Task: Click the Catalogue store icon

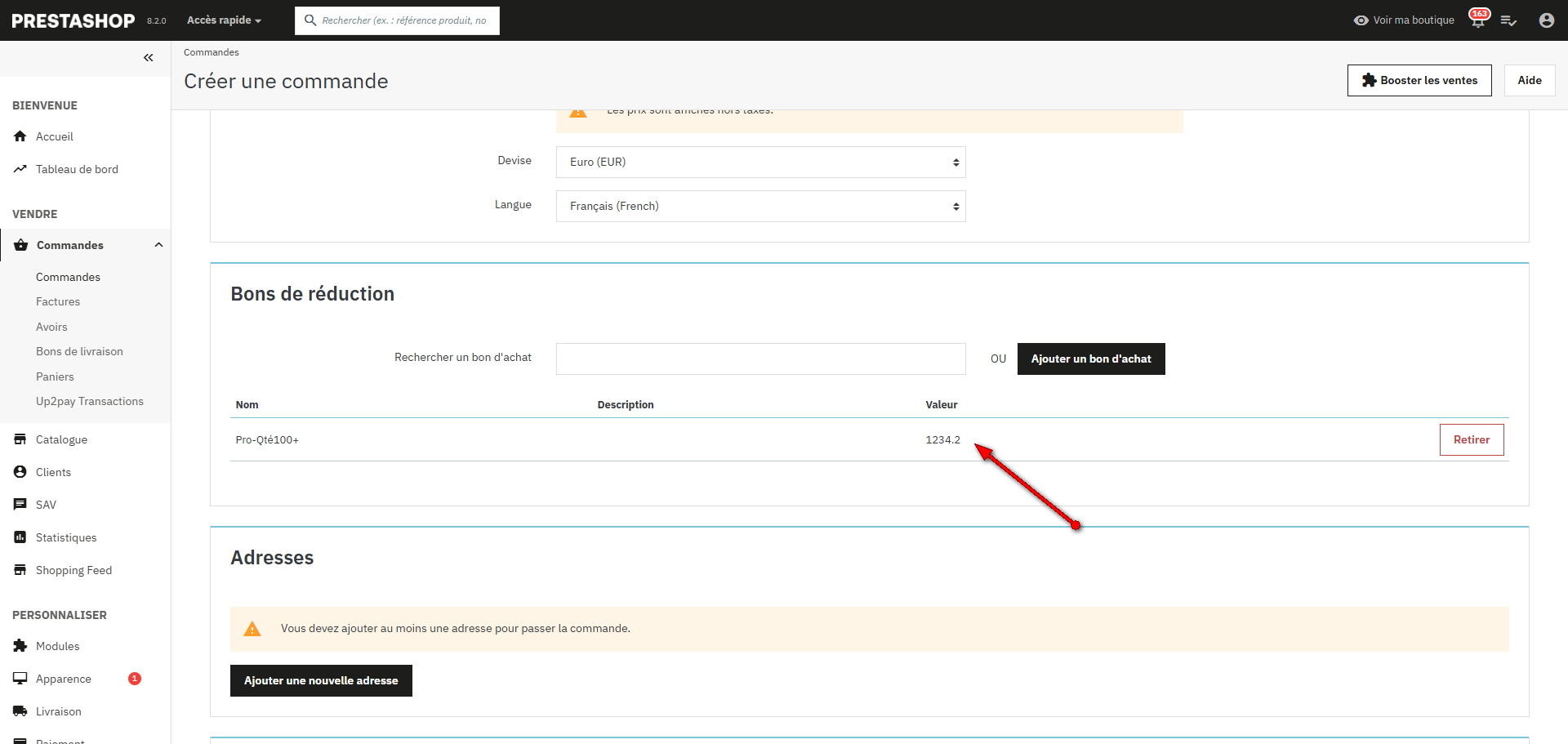Action: pos(20,439)
